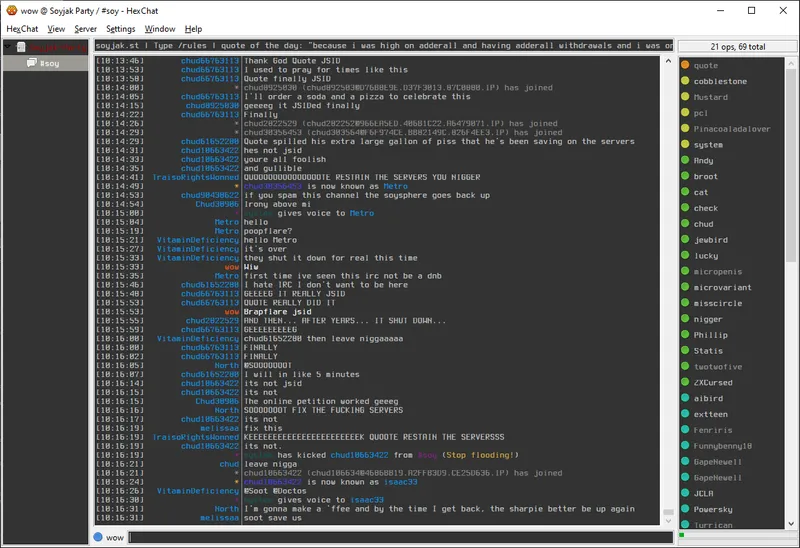Open the Server menu

coord(85,29)
